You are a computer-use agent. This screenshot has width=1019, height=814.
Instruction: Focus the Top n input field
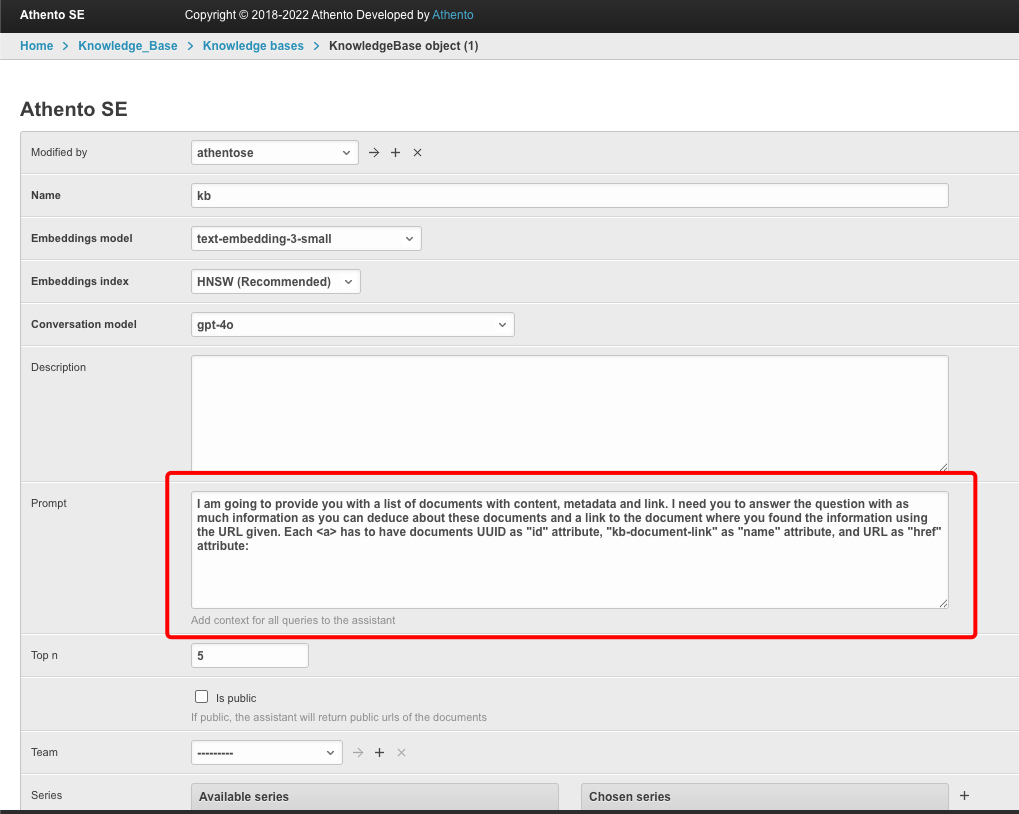click(249, 656)
